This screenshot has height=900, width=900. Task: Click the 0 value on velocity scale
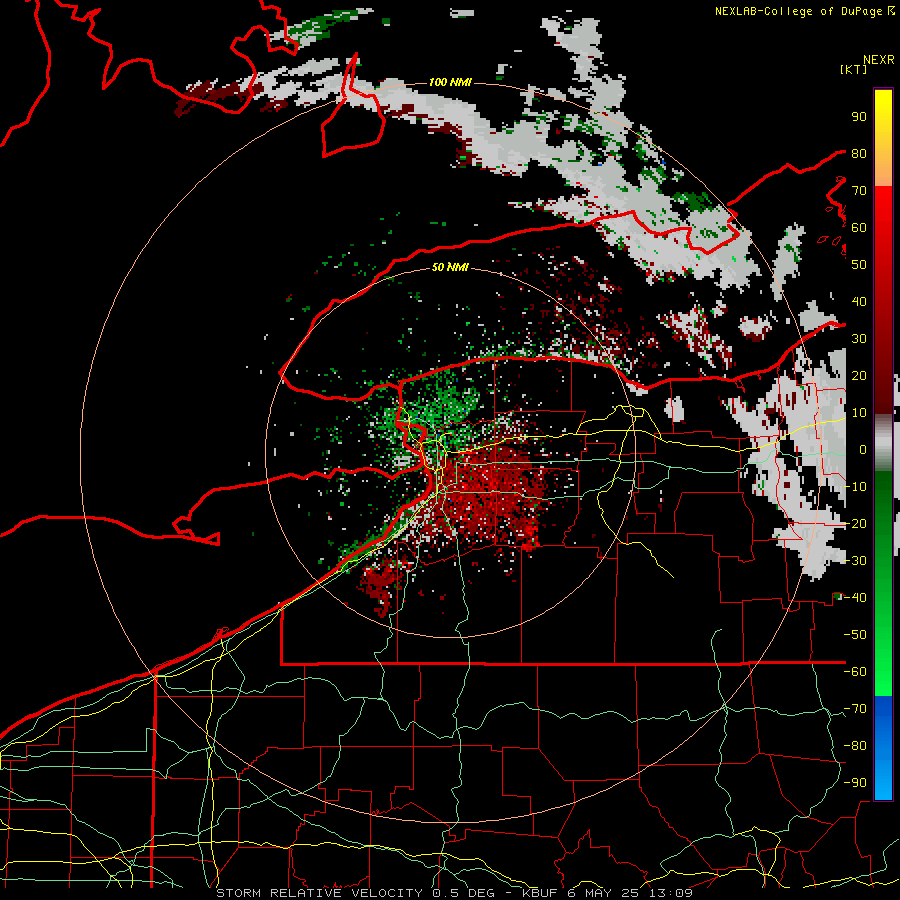[863, 449]
